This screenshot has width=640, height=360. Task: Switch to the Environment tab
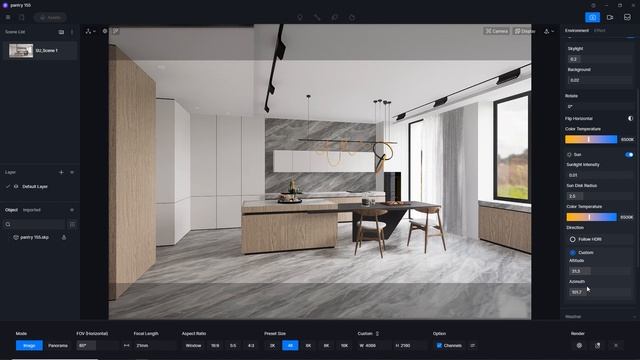coord(577,31)
